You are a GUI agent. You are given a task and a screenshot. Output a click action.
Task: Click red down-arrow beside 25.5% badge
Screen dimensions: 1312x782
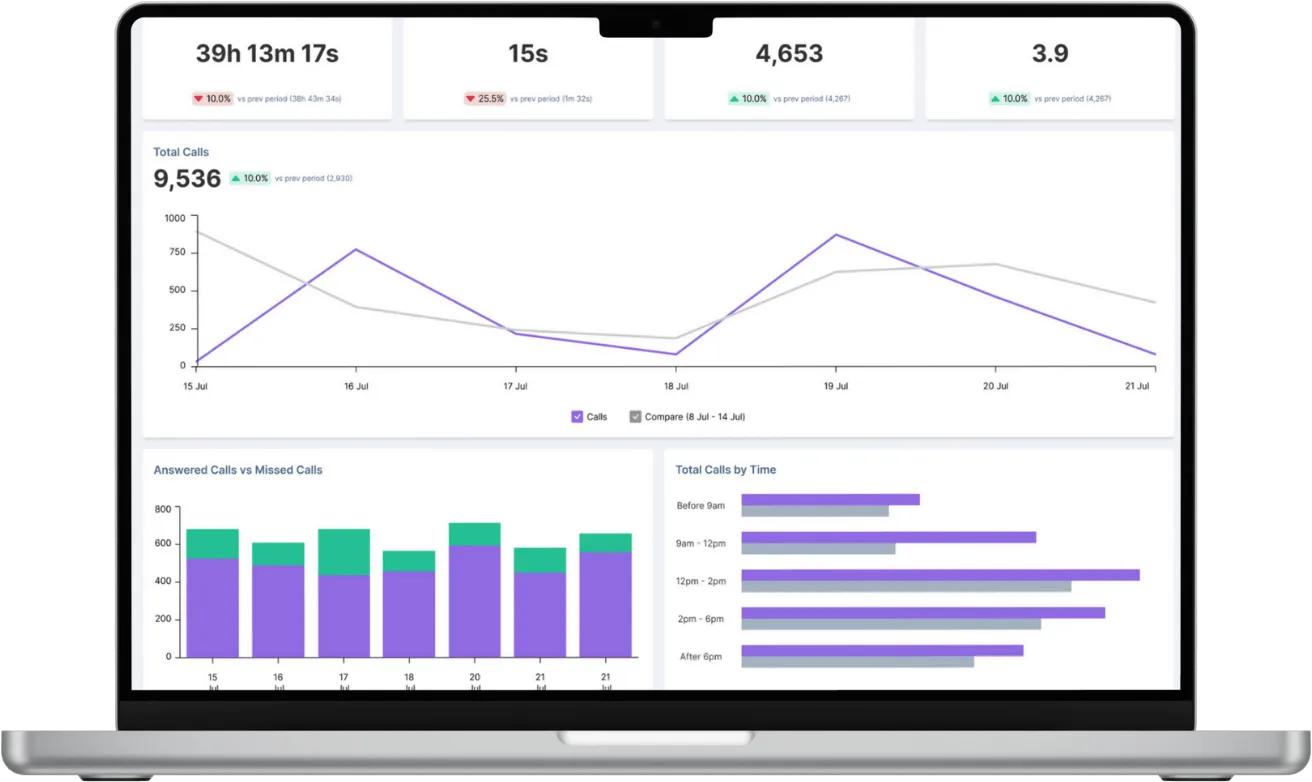[470, 99]
